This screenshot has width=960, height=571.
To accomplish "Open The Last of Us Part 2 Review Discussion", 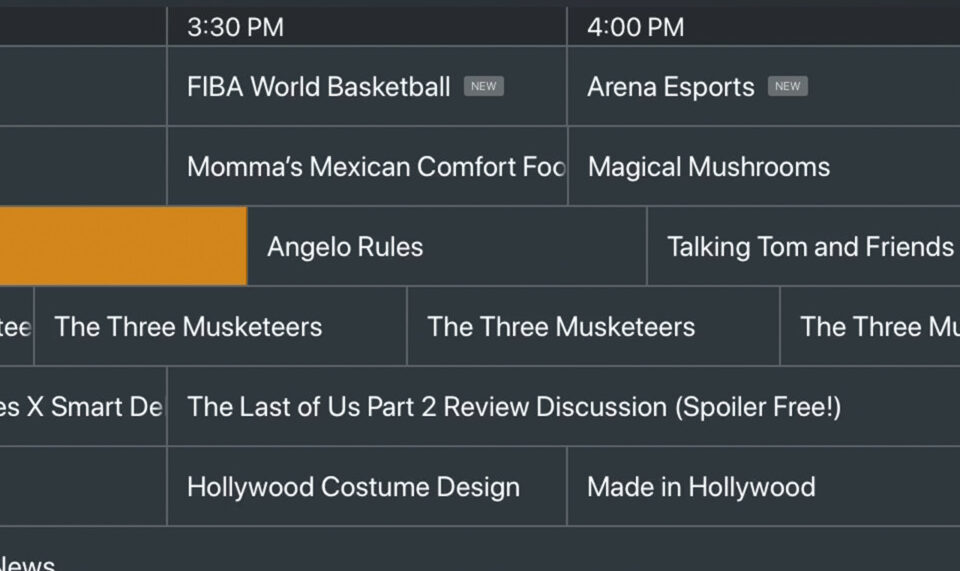I will point(513,407).
